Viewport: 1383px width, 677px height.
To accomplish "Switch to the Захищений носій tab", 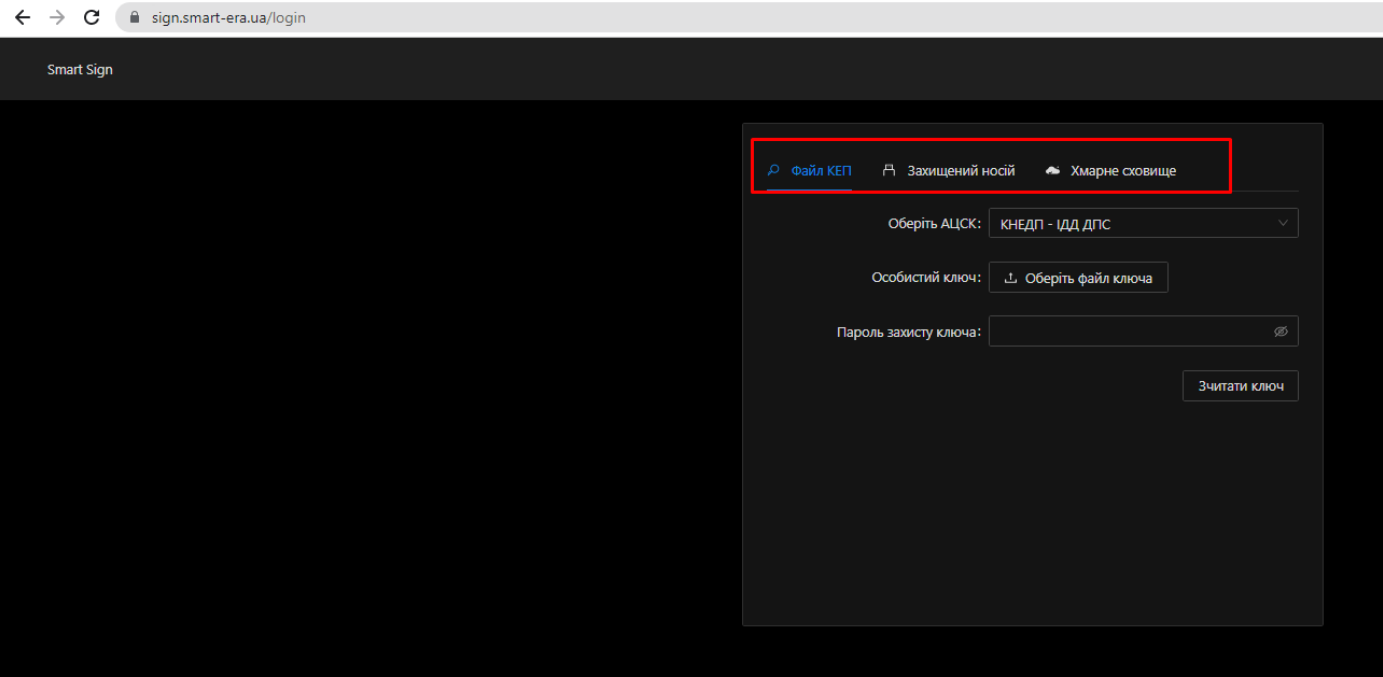I will tap(960, 171).
